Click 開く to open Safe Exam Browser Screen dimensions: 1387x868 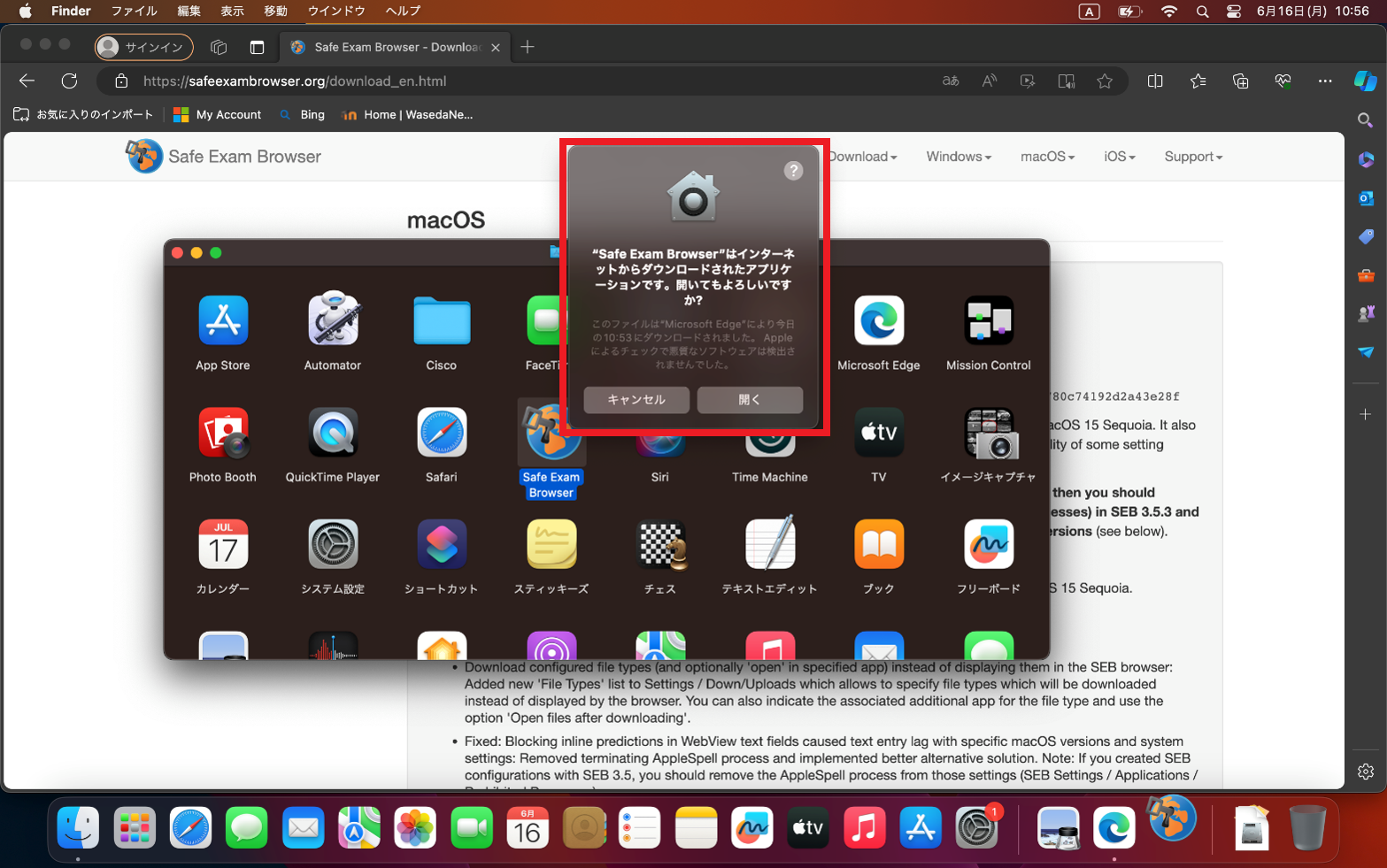click(749, 400)
